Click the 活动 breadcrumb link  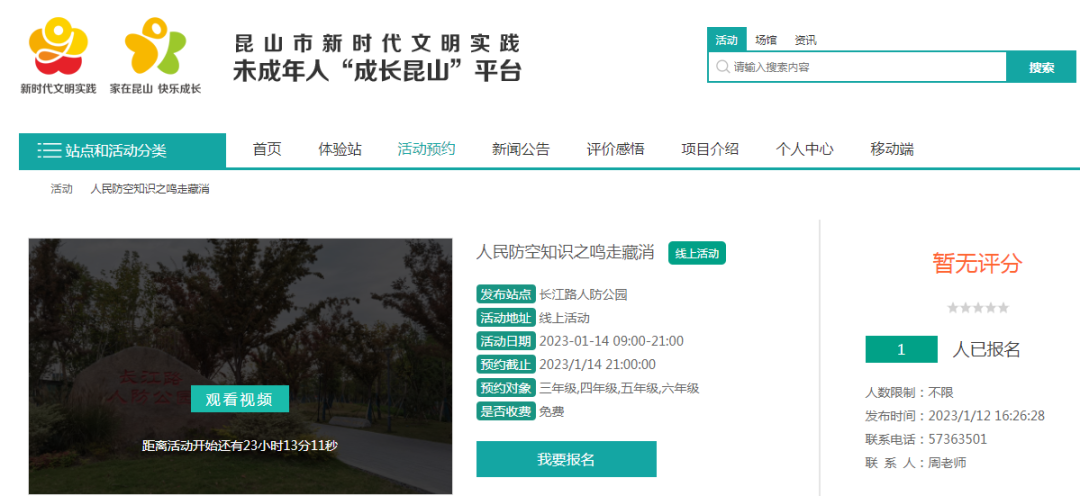[62, 188]
